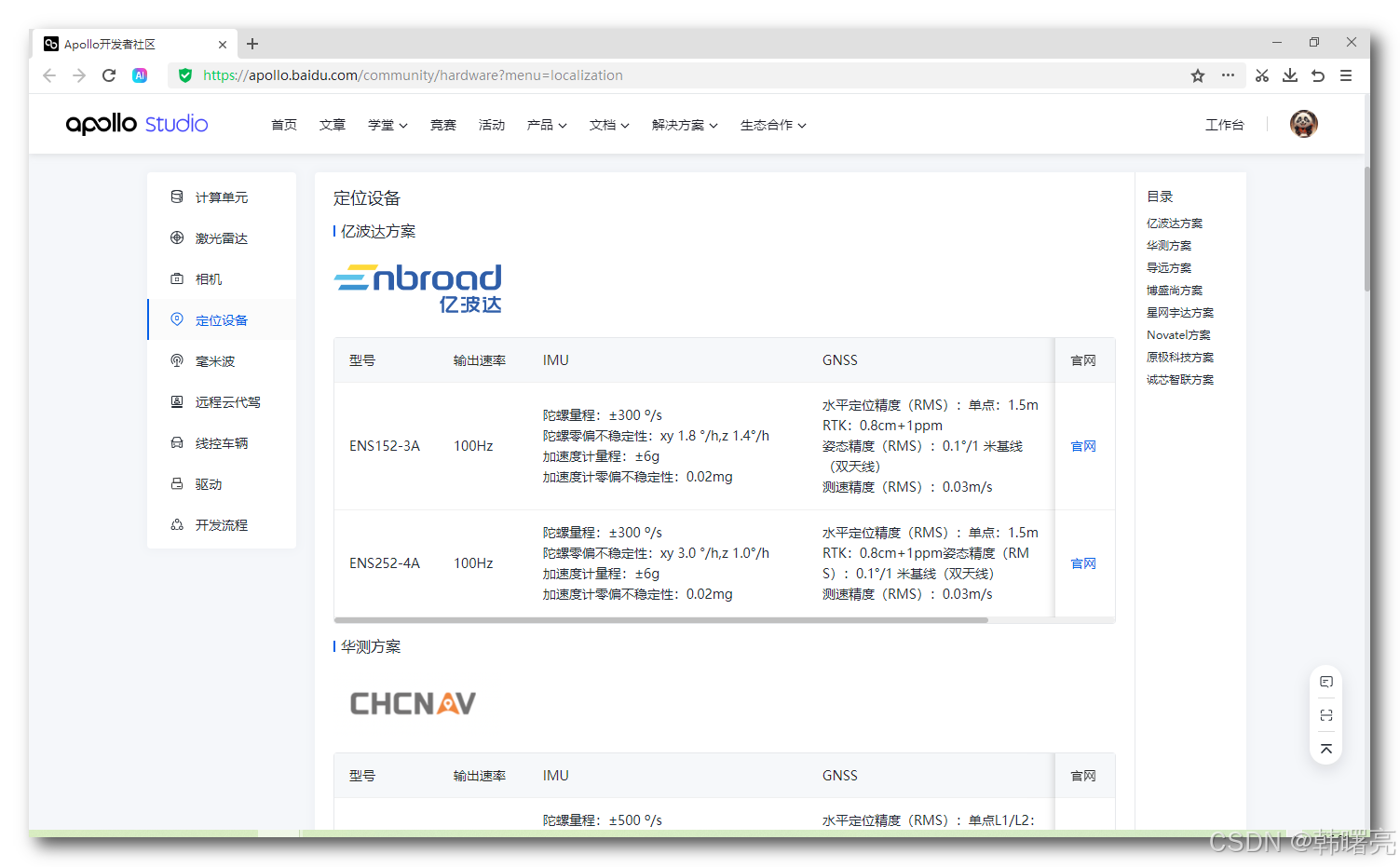Click the 毫米波 radar sidebar icon
The height and width of the screenshot is (867, 1400).
pyautogui.click(x=177, y=360)
